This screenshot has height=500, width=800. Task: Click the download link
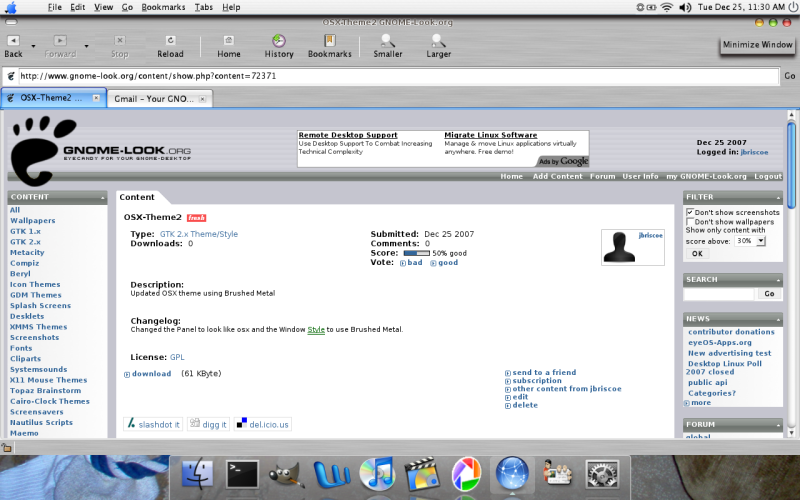(152, 374)
